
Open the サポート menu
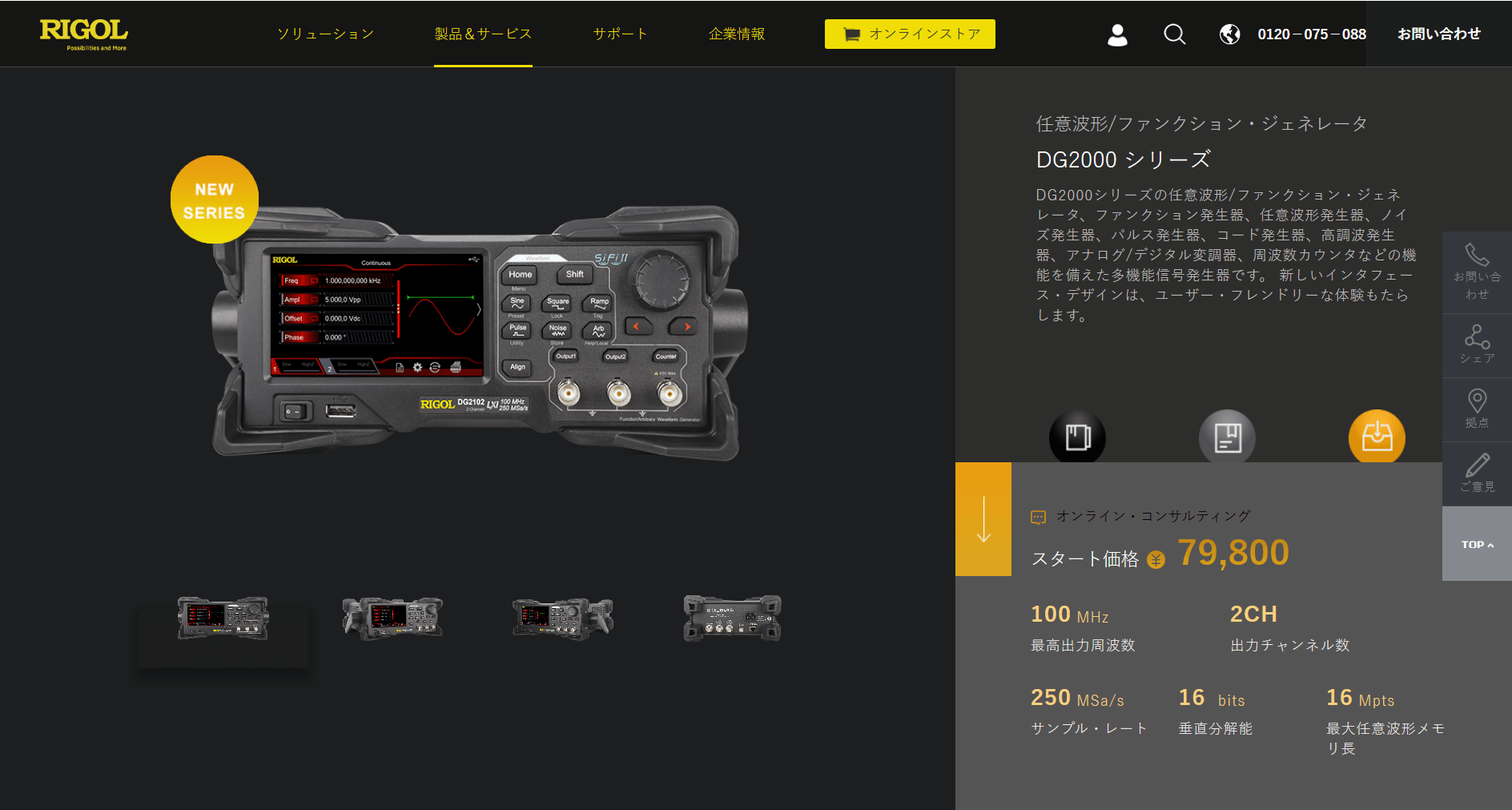click(x=620, y=34)
